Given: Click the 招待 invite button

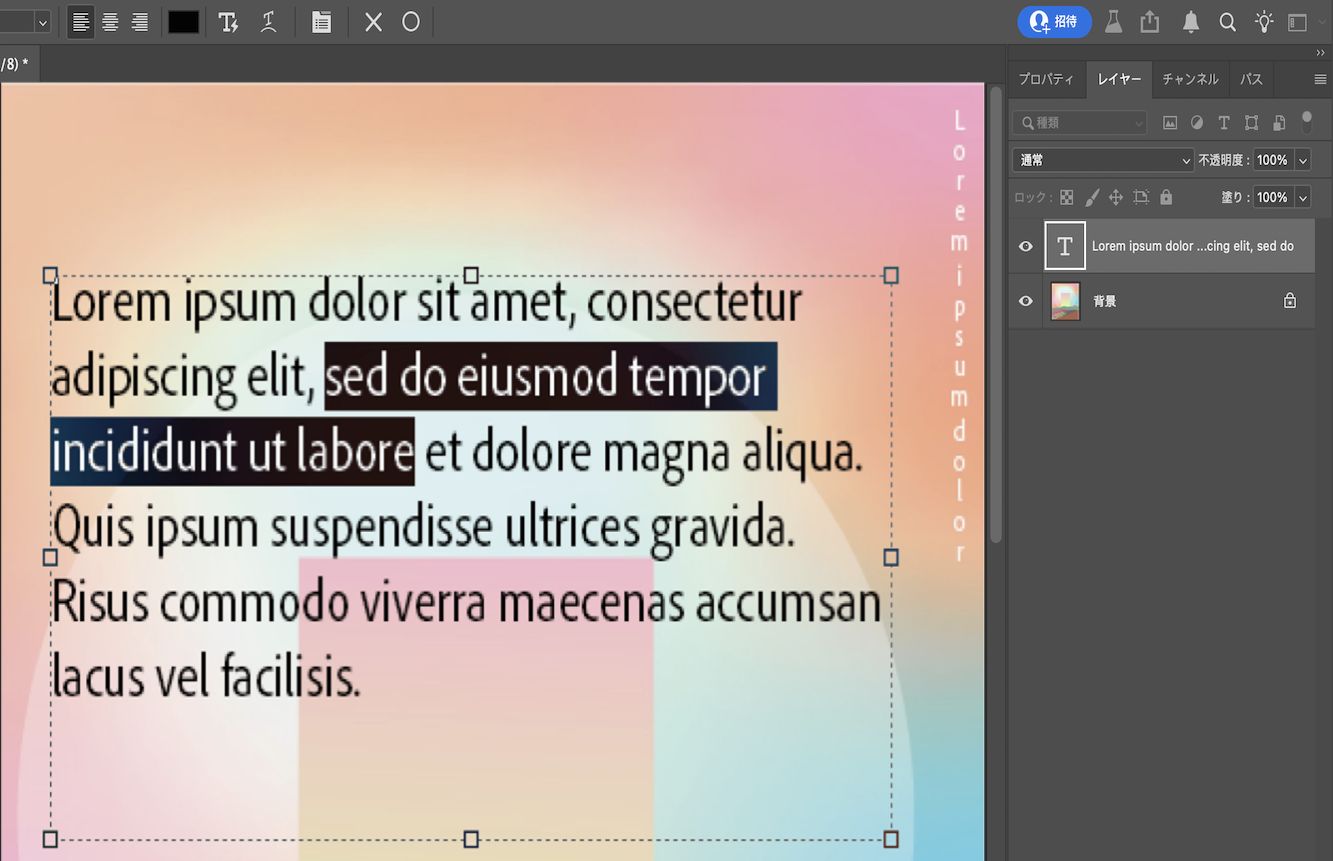Looking at the screenshot, I should [1054, 22].
